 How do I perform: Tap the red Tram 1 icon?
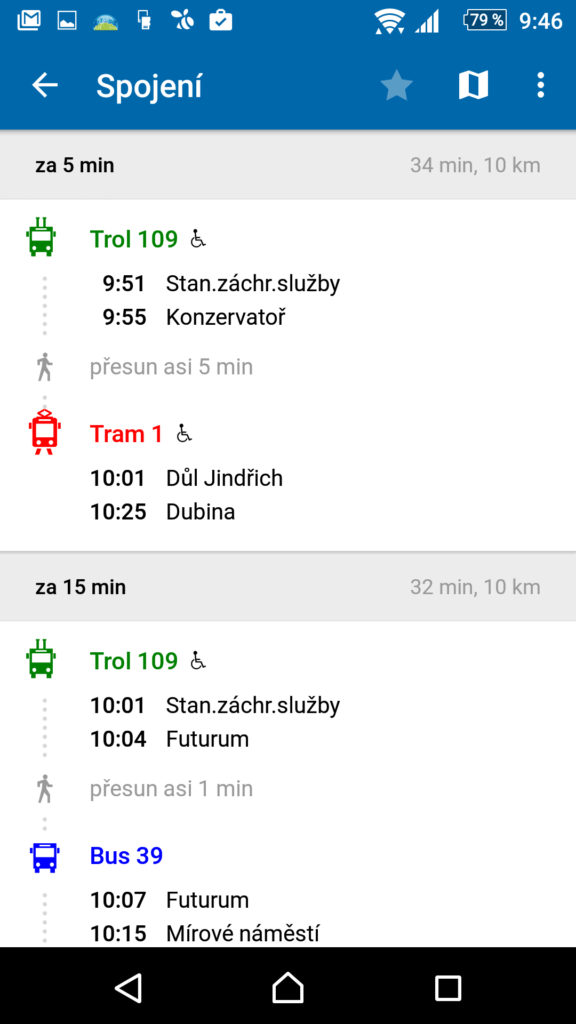[44, 432]
